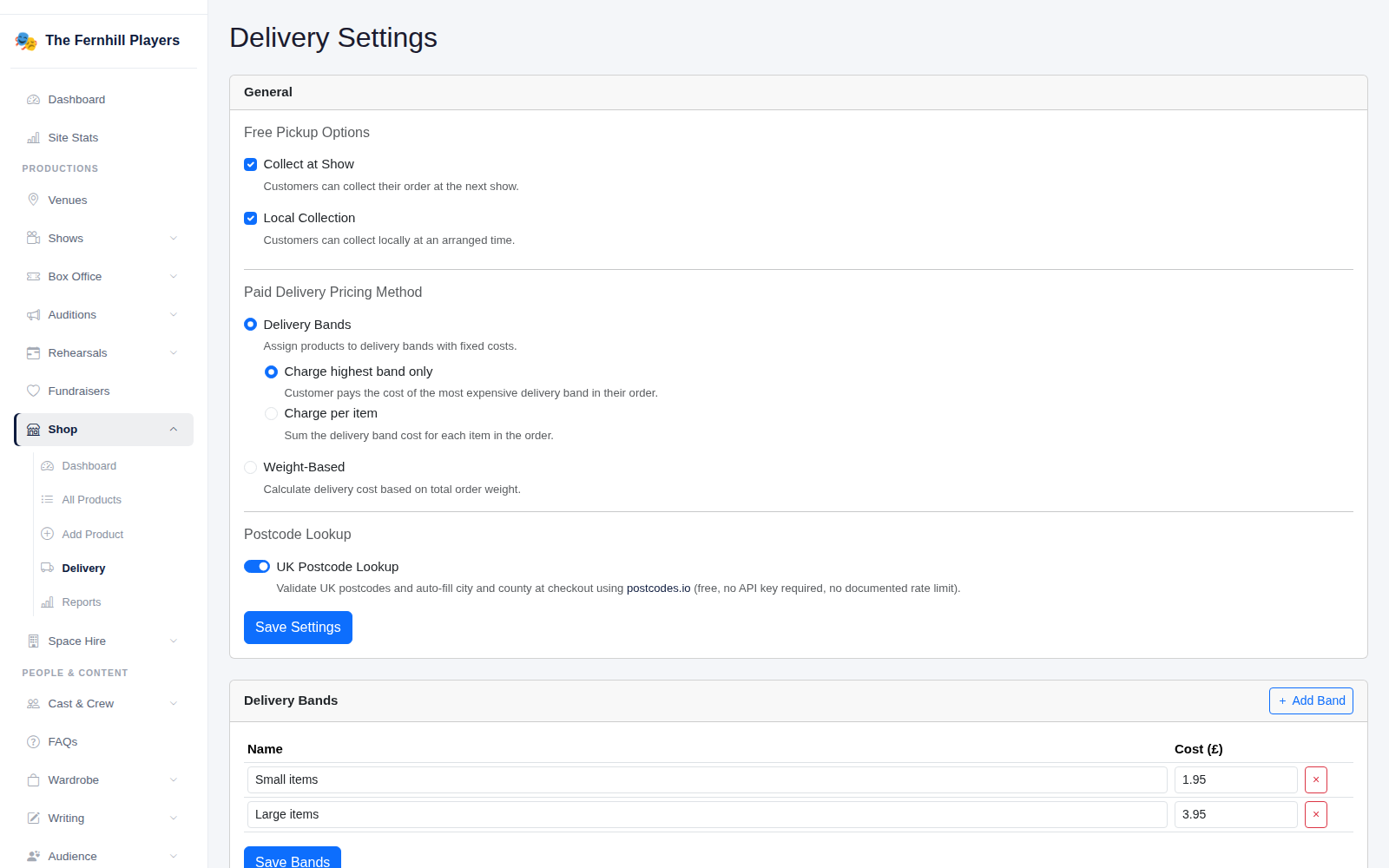
Task: Expand the Auditions chevron
Action: (x=174, y=315)
